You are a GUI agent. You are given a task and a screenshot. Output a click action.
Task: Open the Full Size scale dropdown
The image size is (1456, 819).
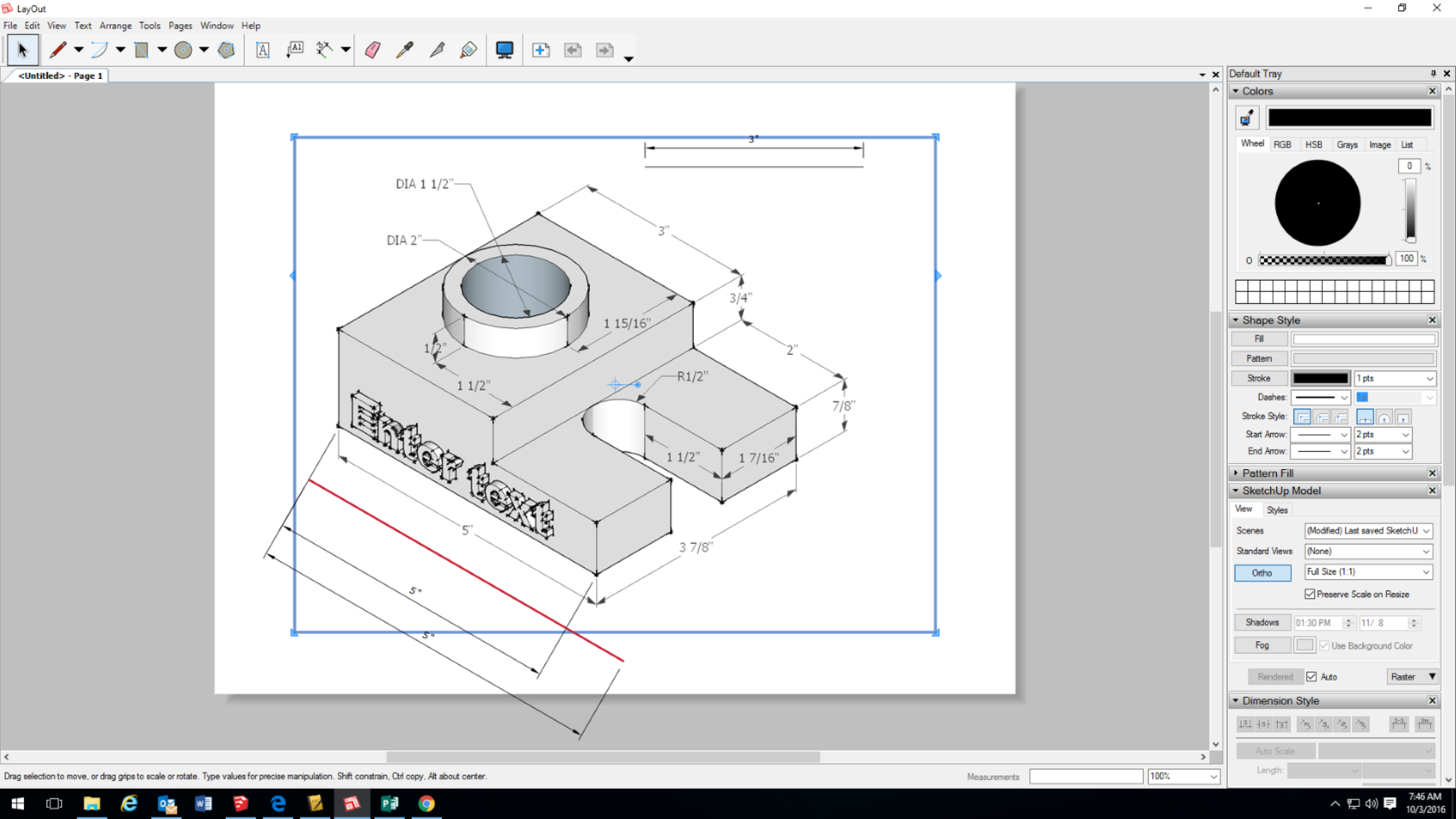[x=1367, y=572]
